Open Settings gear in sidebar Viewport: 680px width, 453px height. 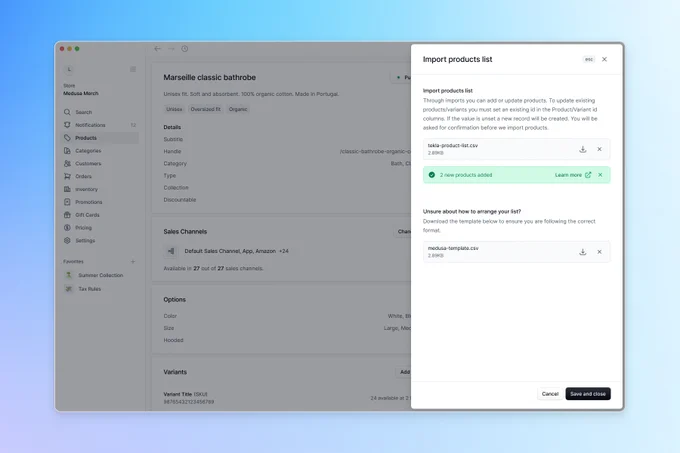pos(67,240)
